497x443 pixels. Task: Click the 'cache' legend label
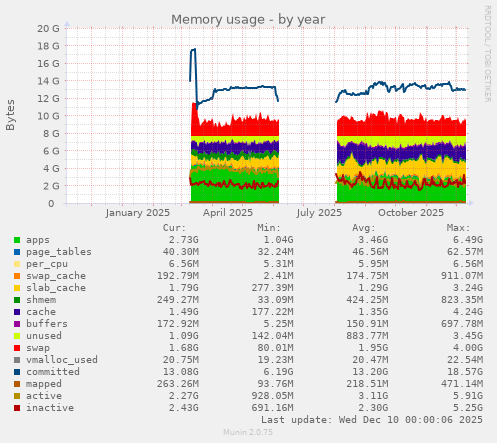pos(41,312)
